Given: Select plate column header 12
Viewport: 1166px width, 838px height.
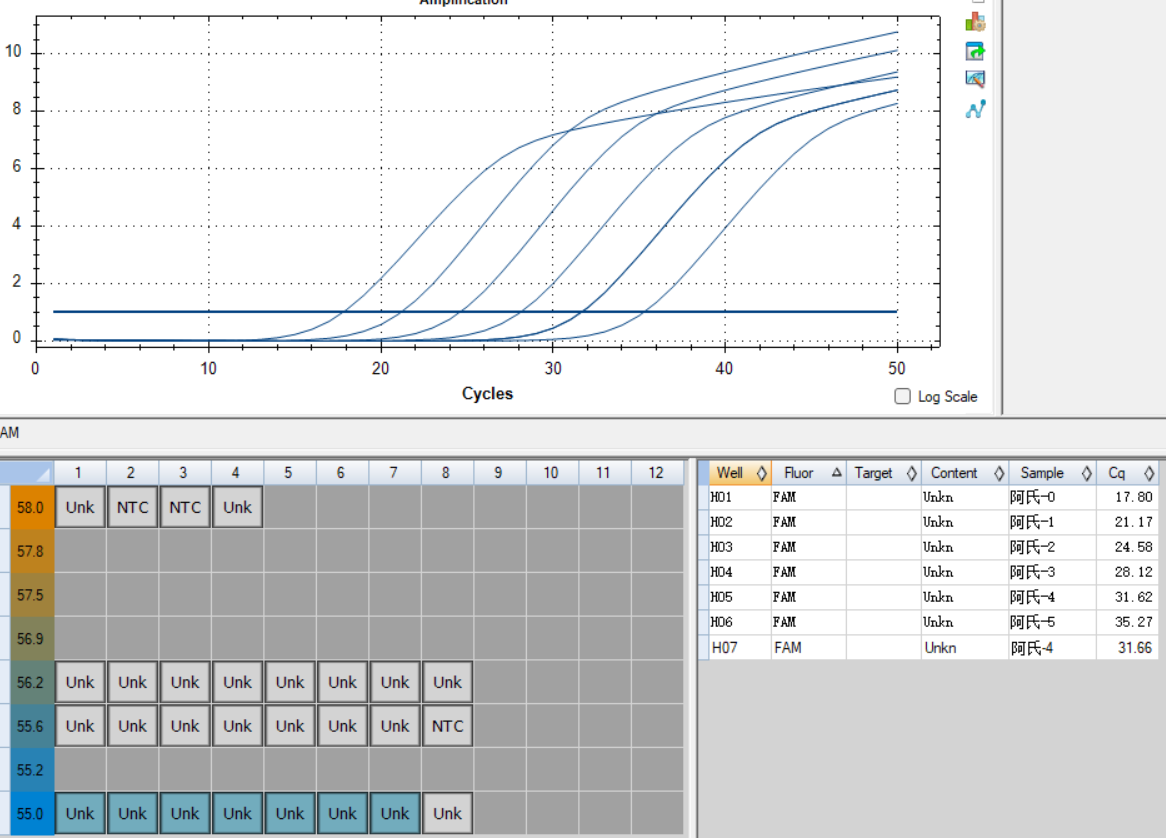Looking at the screenshot, I should pos(656,473).
